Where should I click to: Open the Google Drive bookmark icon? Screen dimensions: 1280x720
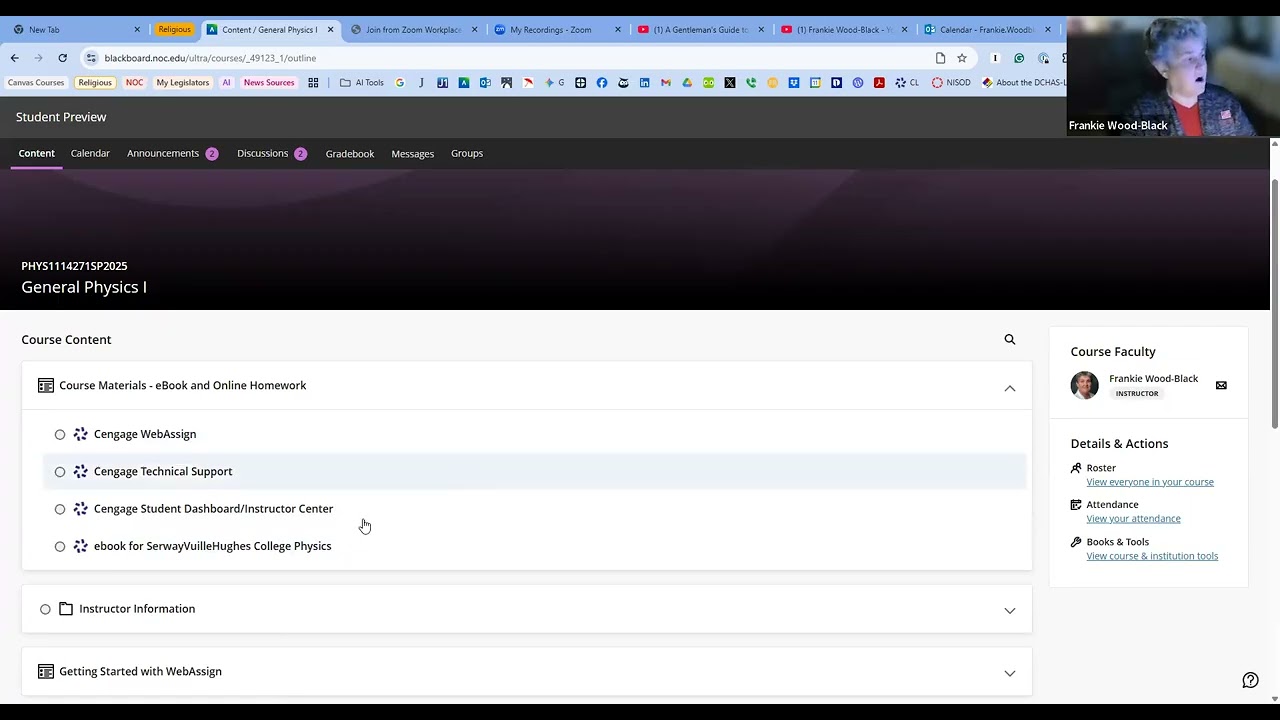[687, 83]
